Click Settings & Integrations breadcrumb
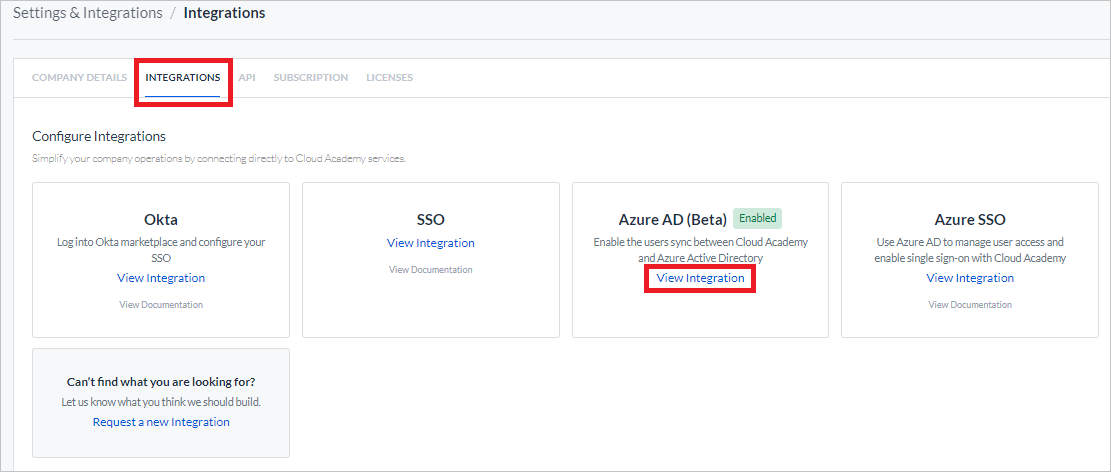This screenshot has width=1111, height=472. click(87, 13)
